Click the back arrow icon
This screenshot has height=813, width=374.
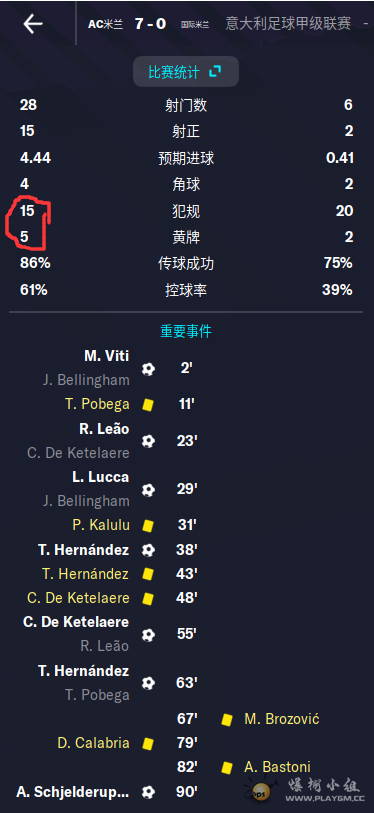[33, 24]
